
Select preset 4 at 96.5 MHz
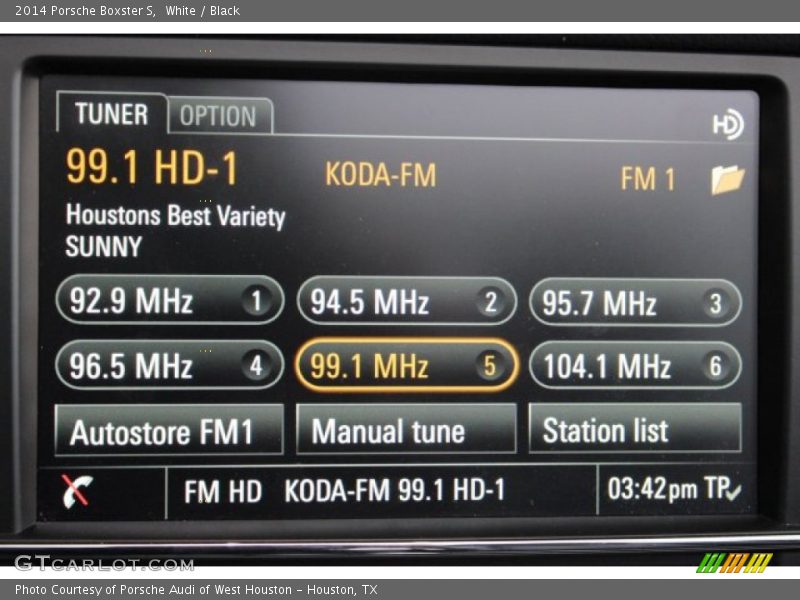tap(169, 365)
